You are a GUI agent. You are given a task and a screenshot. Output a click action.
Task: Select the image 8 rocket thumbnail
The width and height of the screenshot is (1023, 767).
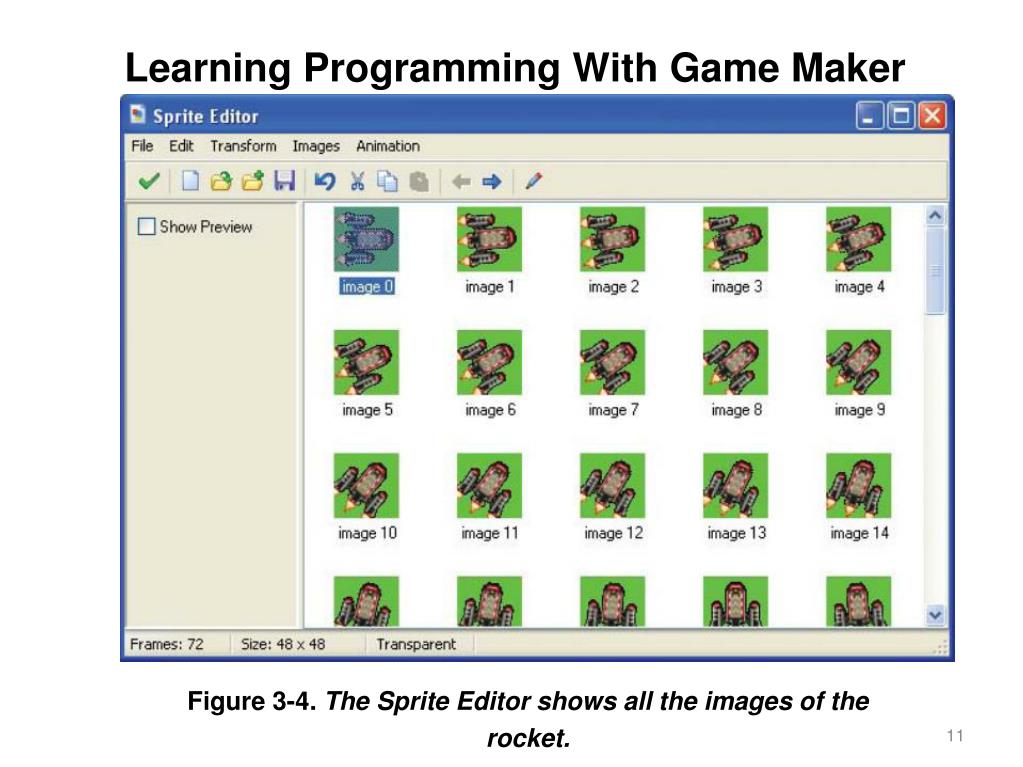(735, 363)
